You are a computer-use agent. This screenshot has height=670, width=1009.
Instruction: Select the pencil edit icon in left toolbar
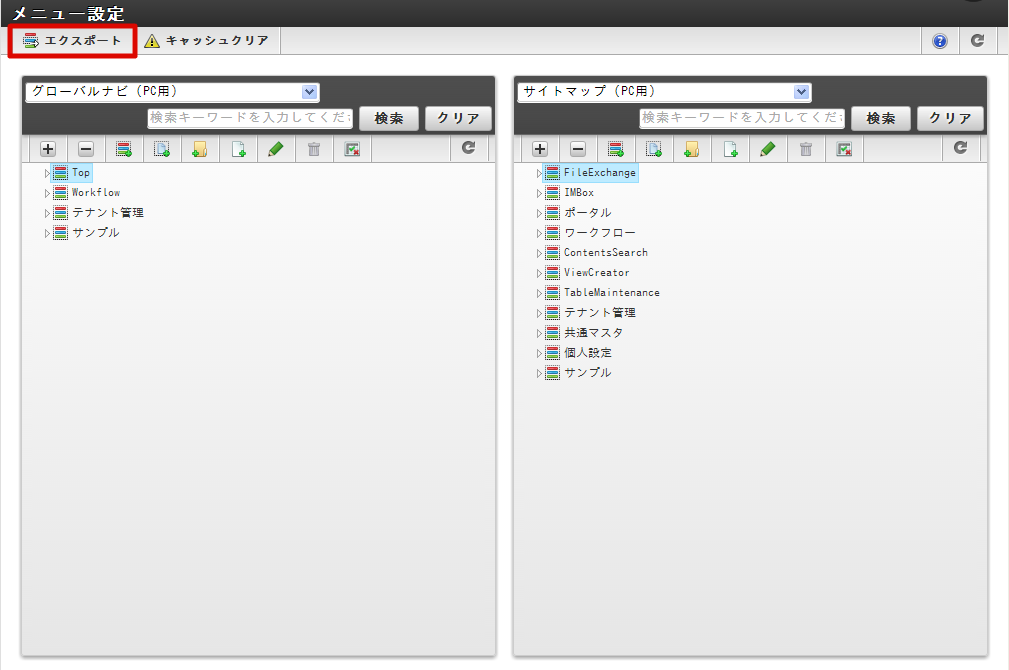[x=277, y=148]
